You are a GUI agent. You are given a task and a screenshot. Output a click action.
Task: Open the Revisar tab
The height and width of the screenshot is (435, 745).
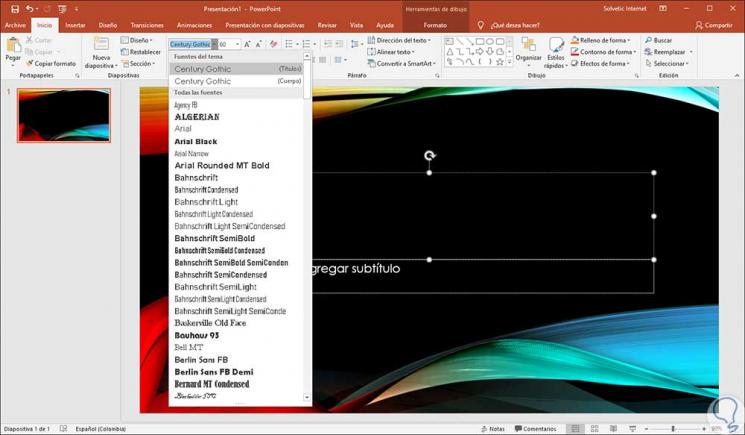327,25
